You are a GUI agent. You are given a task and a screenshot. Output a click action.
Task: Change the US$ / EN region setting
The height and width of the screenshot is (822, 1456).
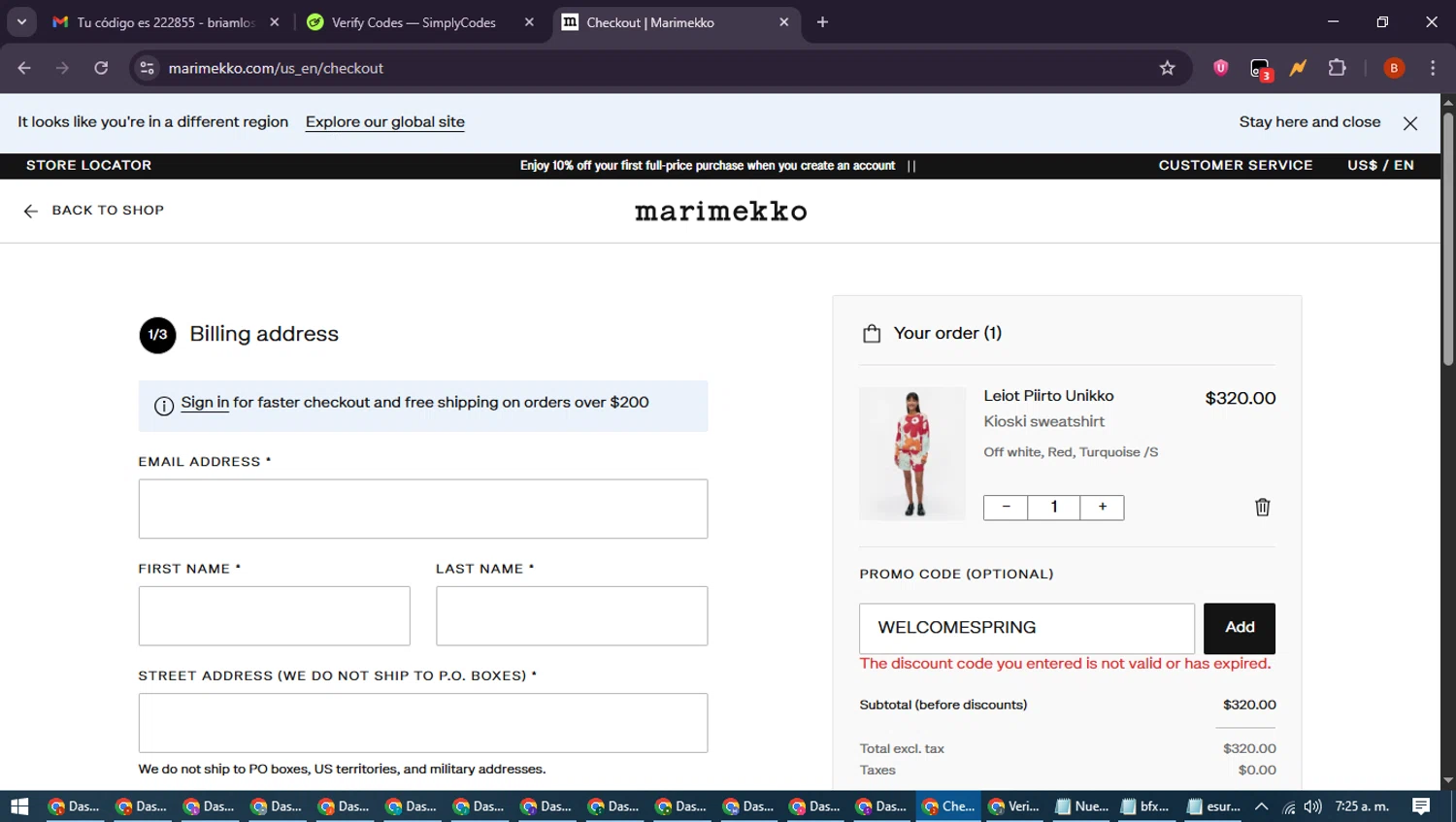(x=1380, y=165)
